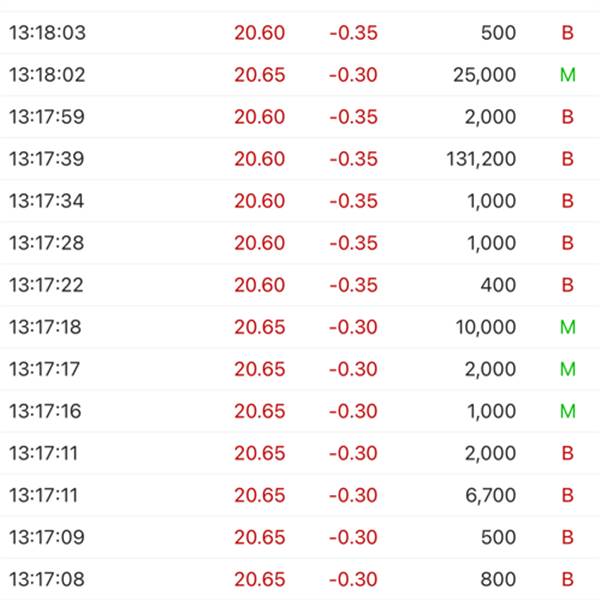Select the 13:17:18 trade row
Viewport: 600px width, 600px height.
click(300, 327)
